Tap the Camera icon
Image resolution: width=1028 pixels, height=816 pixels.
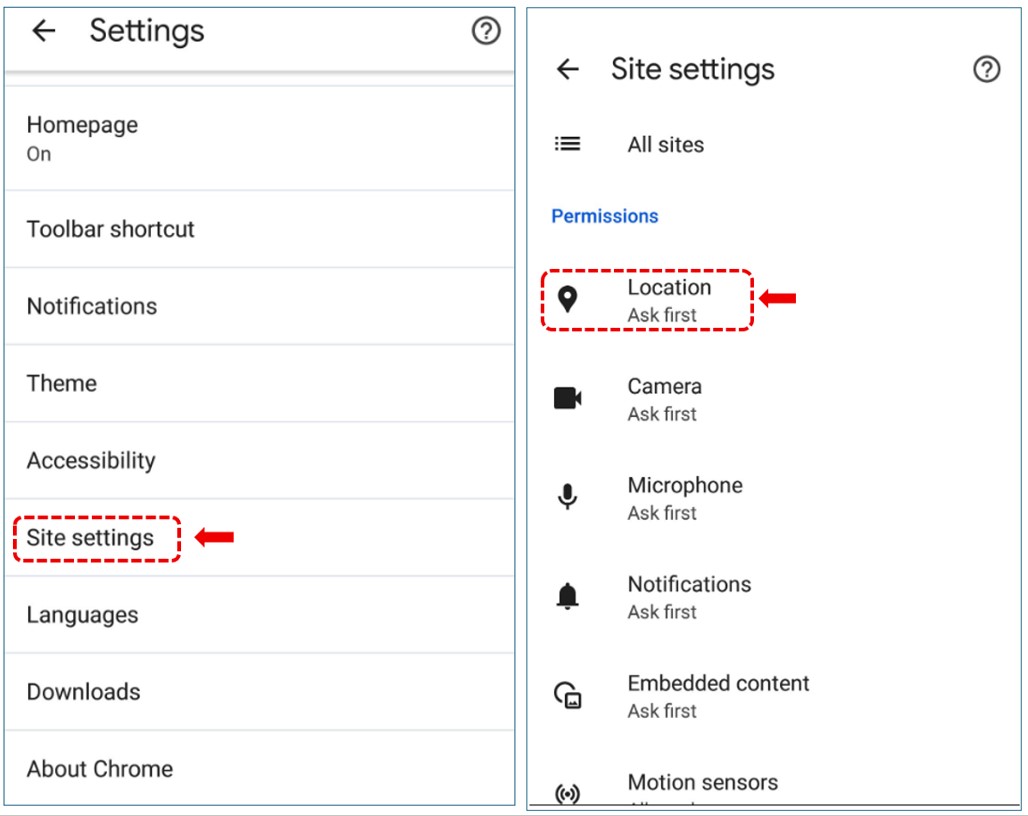[x=567, y=398]
